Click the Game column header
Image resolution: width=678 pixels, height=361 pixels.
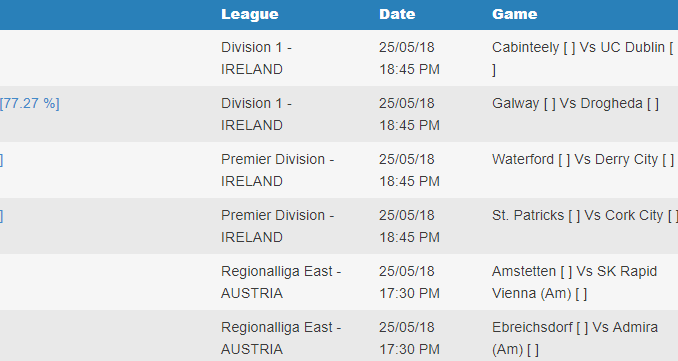point(515,14)
